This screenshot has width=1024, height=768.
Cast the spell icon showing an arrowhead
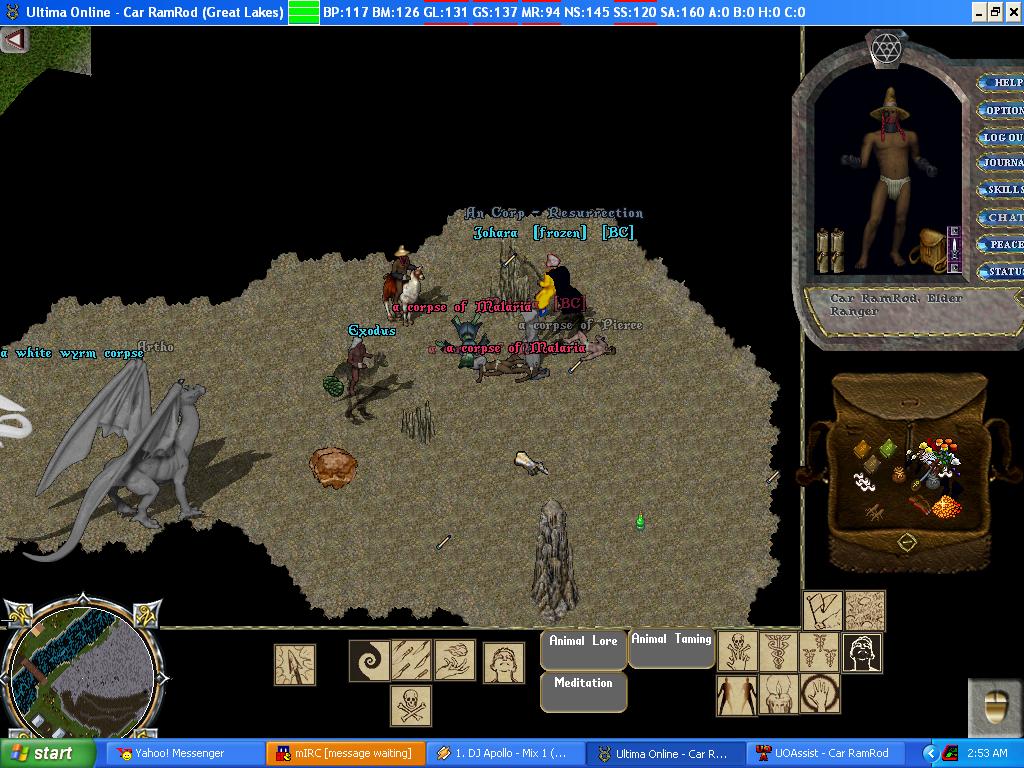pyautogui.click(x=295, y=665)
